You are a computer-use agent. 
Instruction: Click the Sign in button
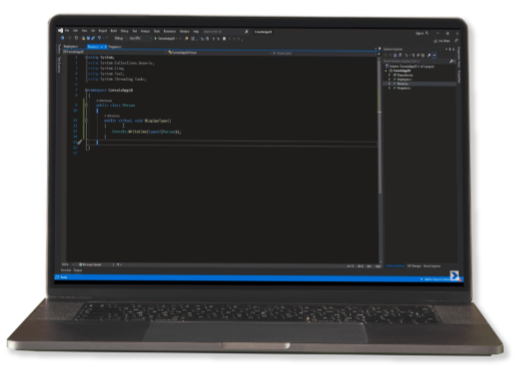(x=422, y=33)
